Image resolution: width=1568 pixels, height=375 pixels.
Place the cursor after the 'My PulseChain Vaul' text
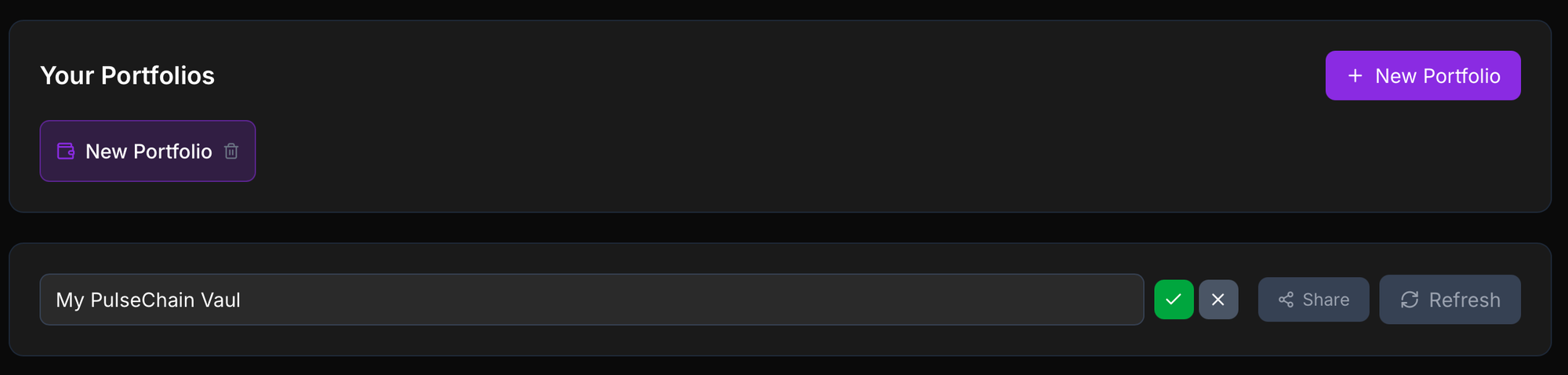242,300
